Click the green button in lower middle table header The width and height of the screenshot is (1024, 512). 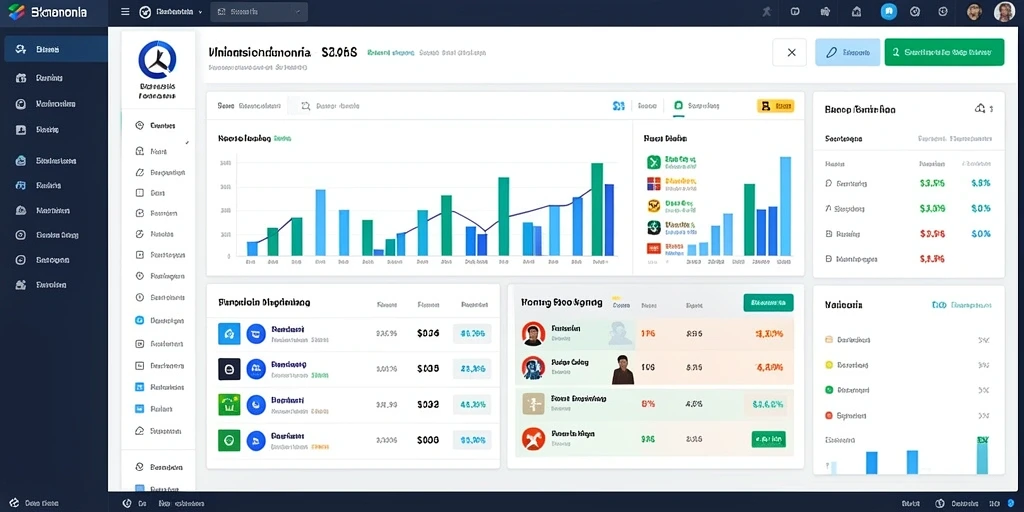tap(768, 303)
